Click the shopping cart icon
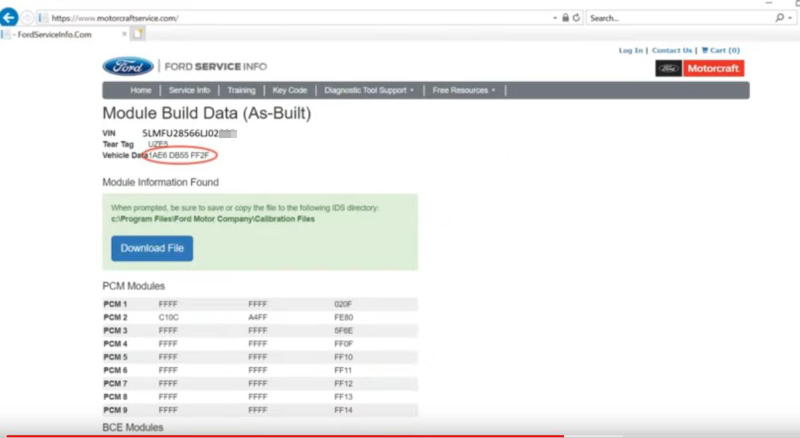 tap(705, 50)
